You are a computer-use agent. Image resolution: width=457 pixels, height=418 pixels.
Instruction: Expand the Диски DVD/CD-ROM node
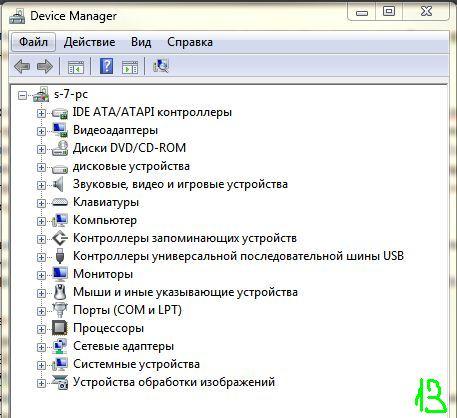41,149
